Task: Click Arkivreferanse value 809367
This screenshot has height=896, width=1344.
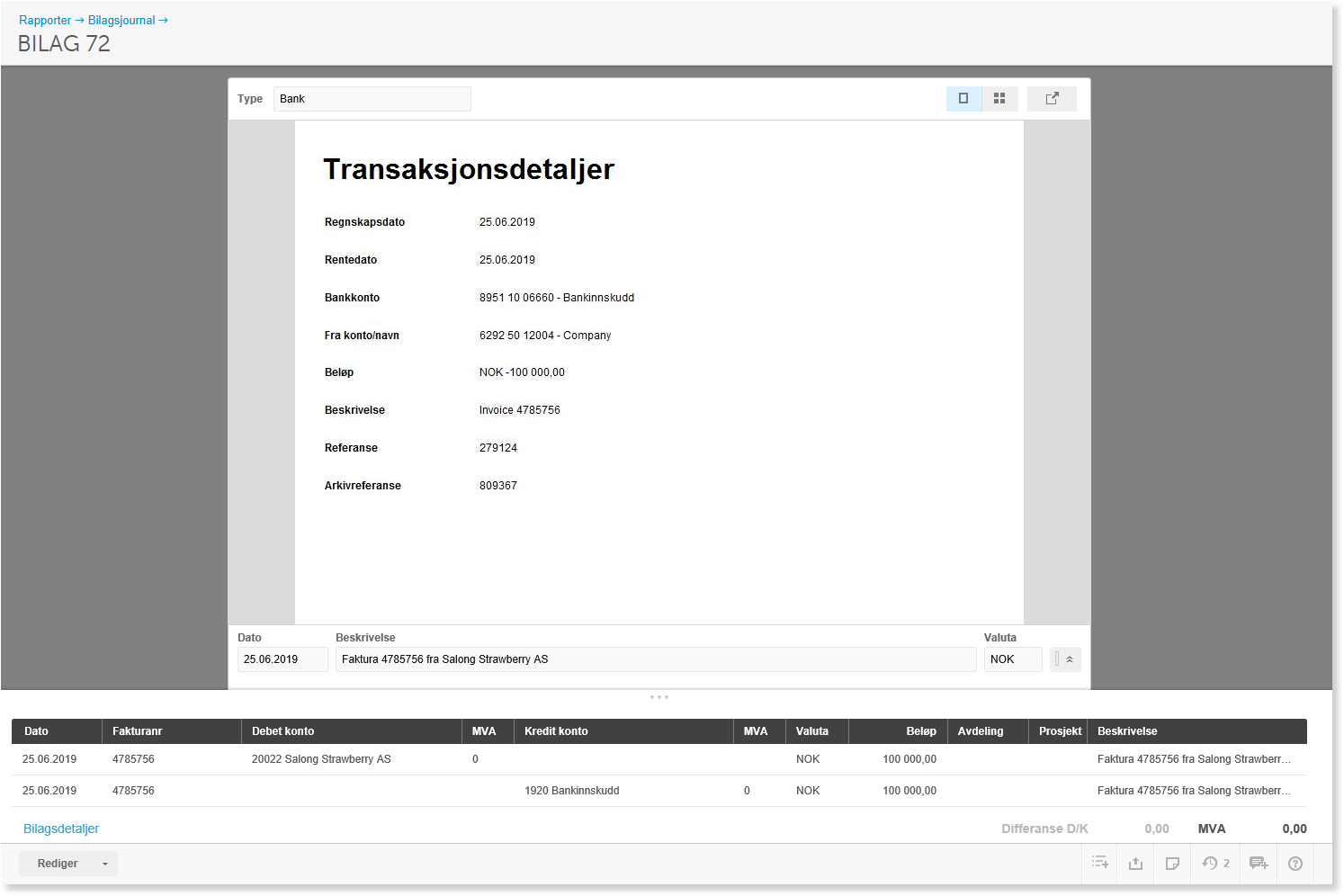Action: coord(498,486)
